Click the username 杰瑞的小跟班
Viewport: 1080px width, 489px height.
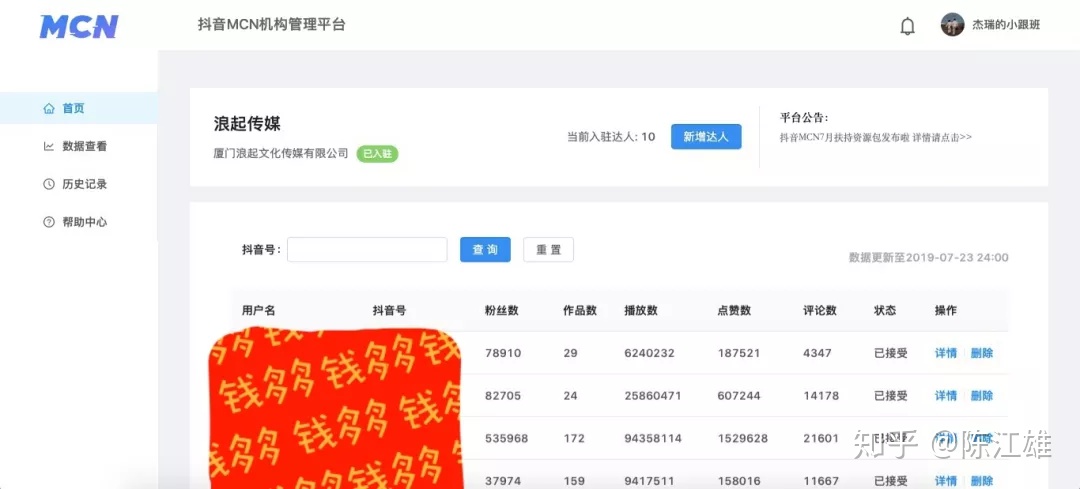[x=1006, y=25]
